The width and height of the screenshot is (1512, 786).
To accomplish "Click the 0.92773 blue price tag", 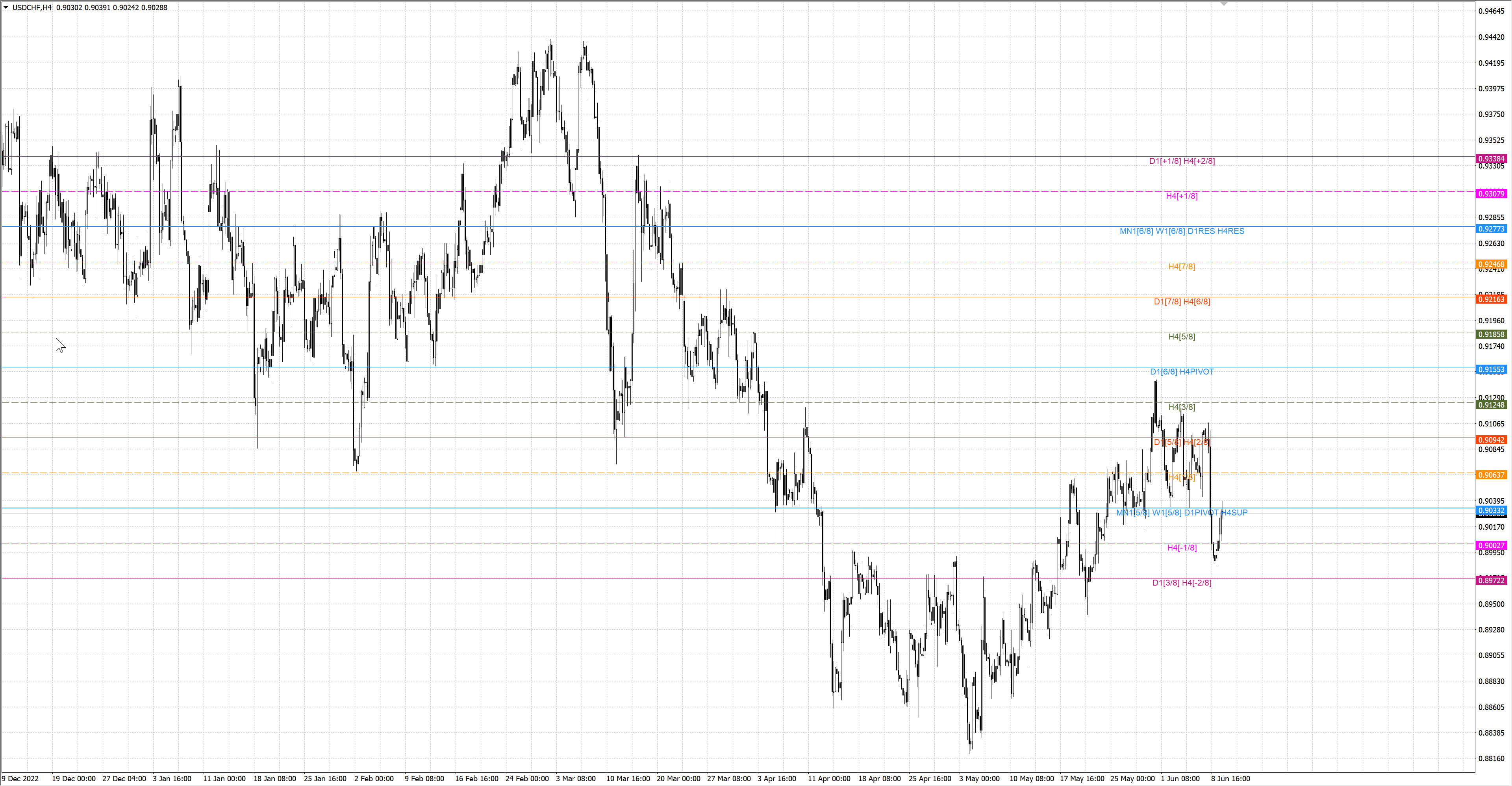I will pyautogui.click(x=1491, y=229).
